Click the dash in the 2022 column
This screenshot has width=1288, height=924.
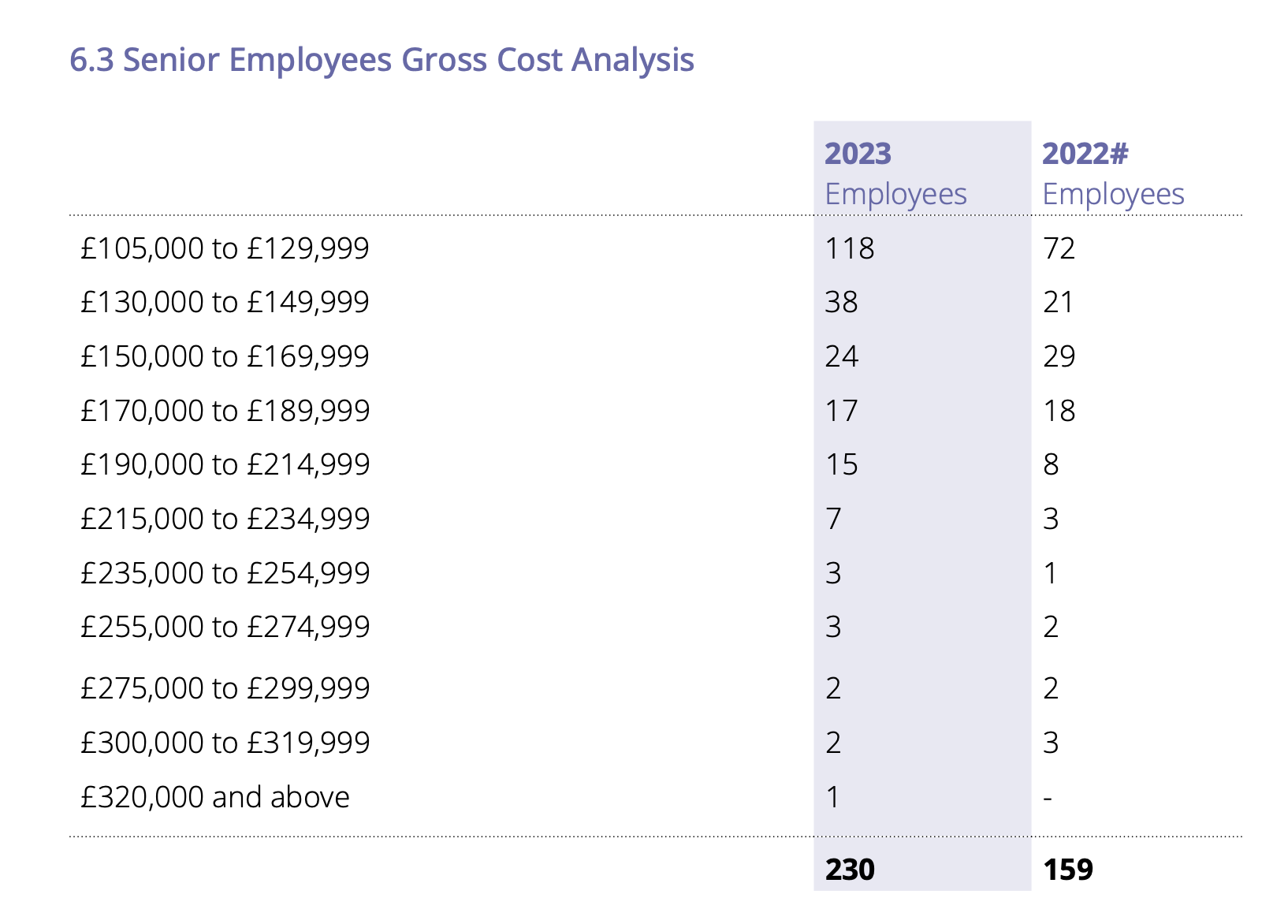pos(1048,799)
